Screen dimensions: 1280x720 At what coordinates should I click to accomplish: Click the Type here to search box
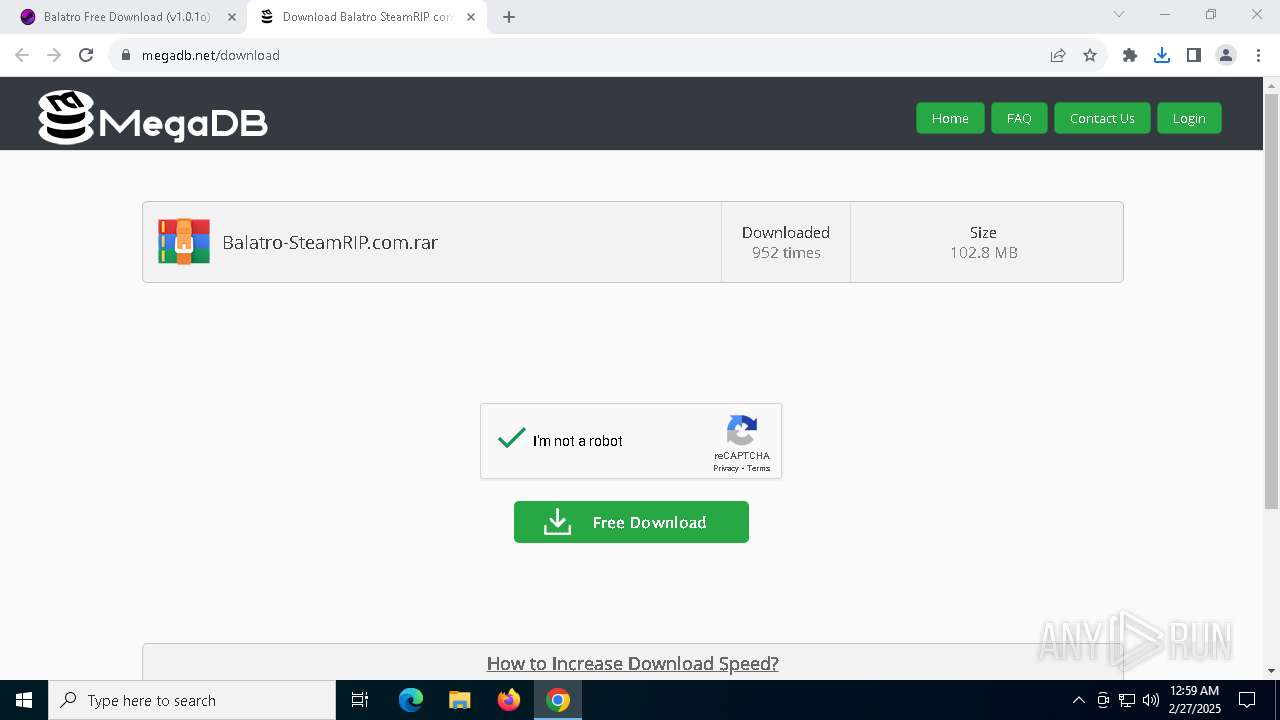(192, 700)
